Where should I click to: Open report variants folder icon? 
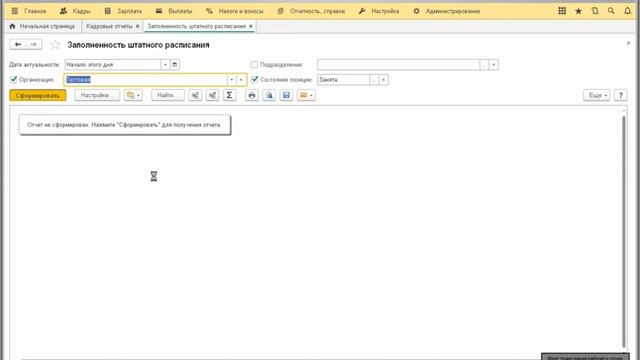coord(133,95)
